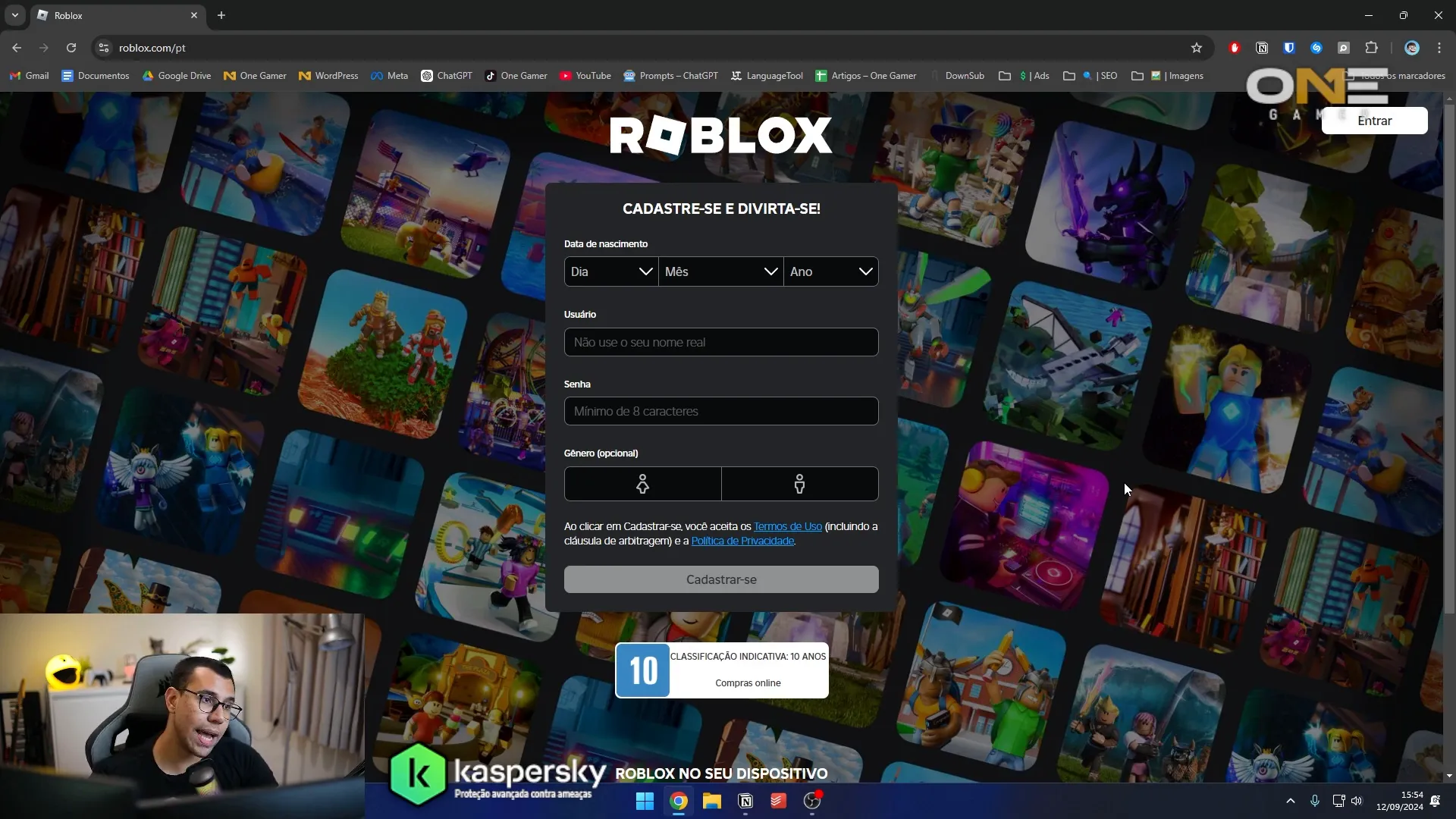Click the Roblox logo icon in browser tab

click(42, 15)
